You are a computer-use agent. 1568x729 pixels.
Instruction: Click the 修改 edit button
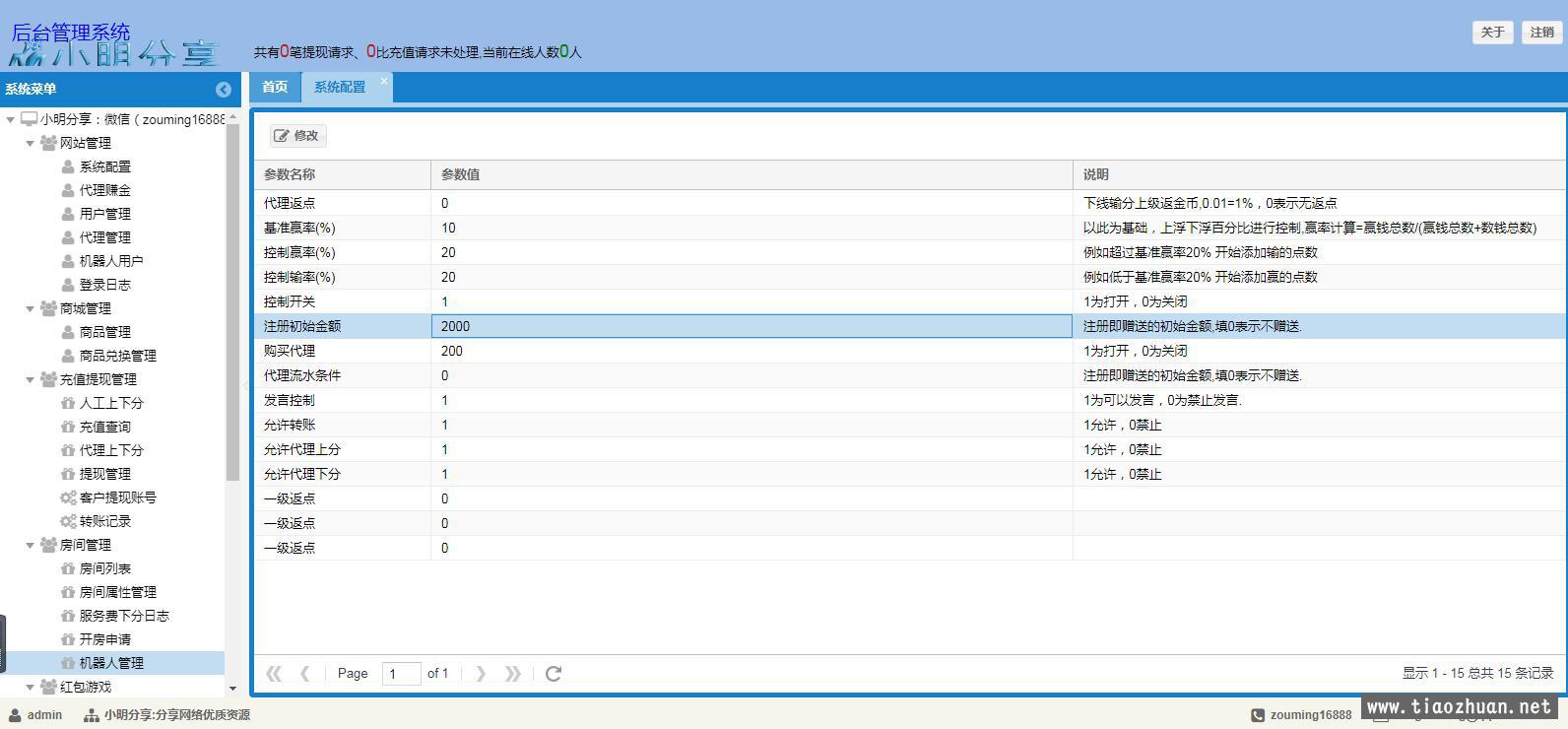coord(296,136)
